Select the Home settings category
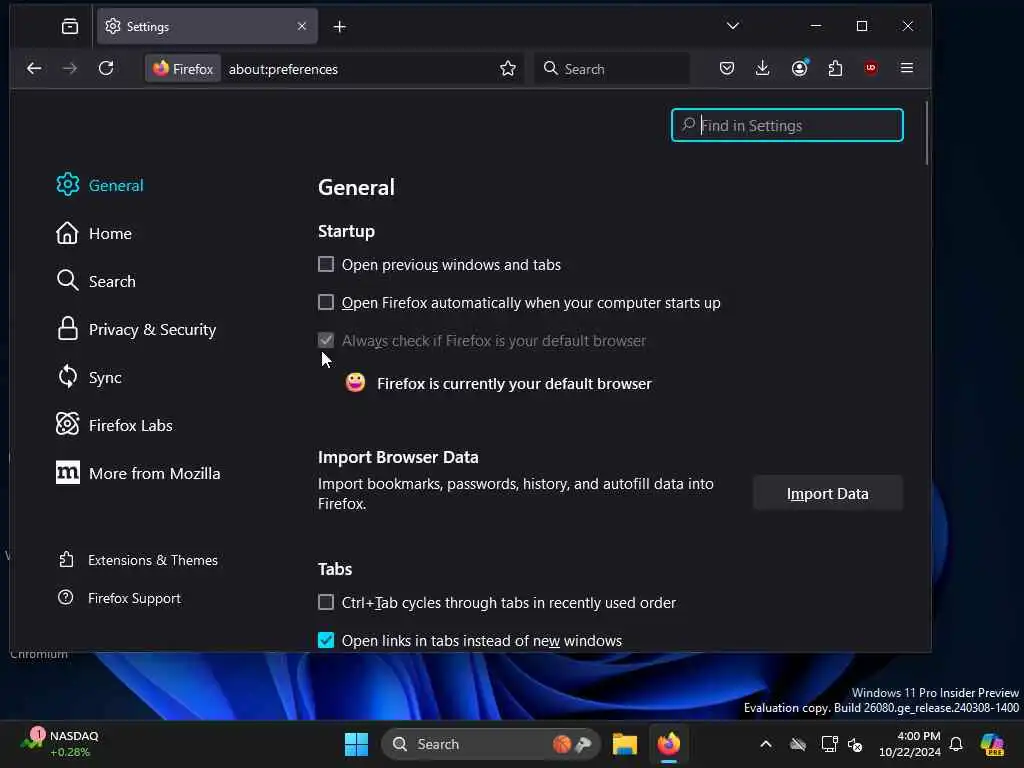This screenshot has height=768, width=1024. [94, 233]
